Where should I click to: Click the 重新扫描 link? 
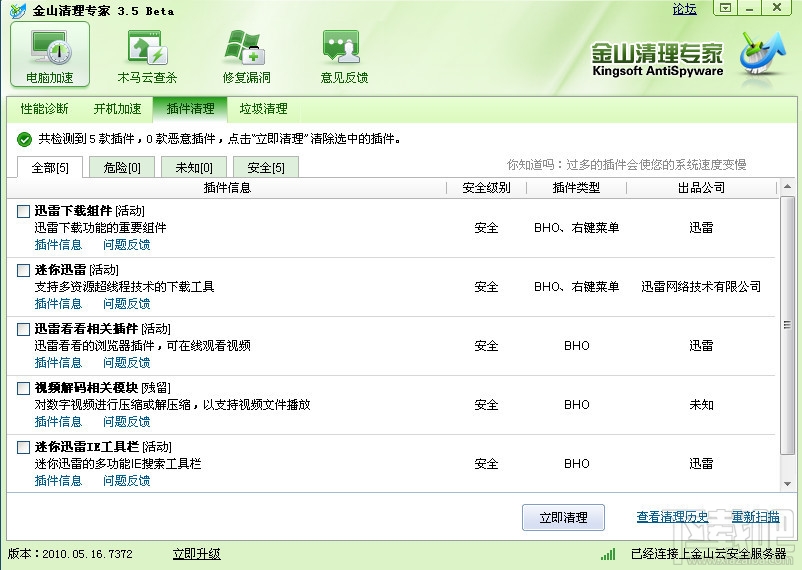click(x=755, y=517)
